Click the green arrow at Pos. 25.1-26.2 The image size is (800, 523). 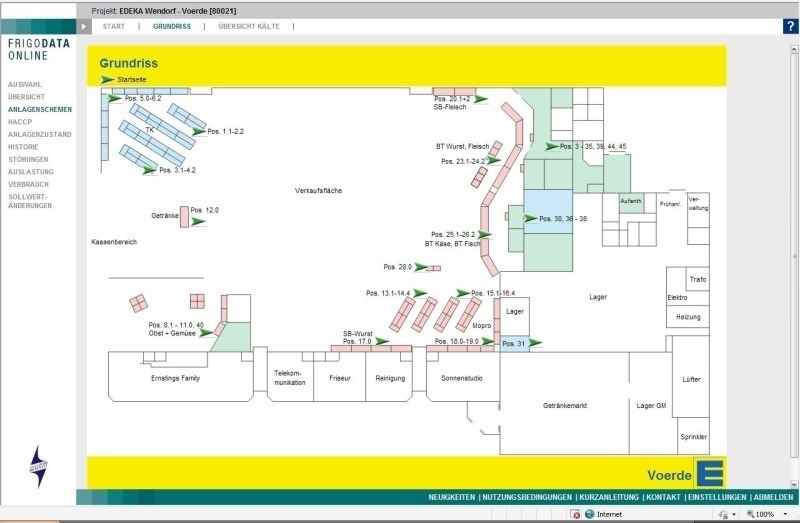(484, 235)
